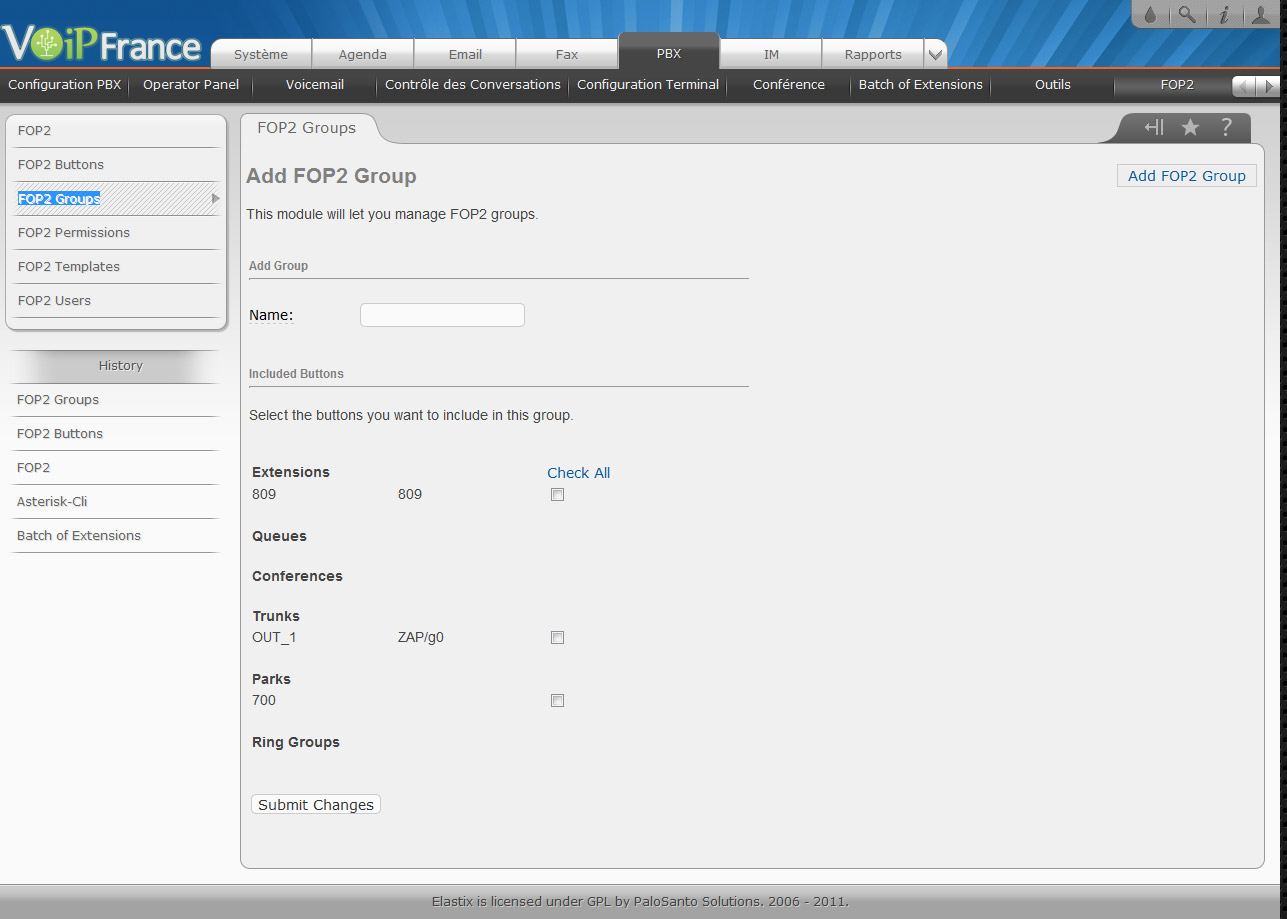Click the theme color droplet icon
Image resolution: width=1287 pixels, height=919 pixels.
pyautogui.click(x=1150, y=15)
